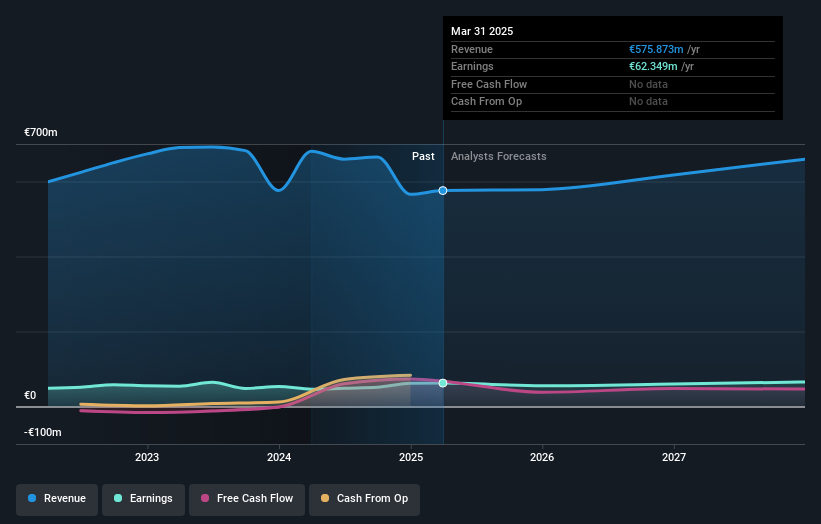Viewport: 821px width, 524px height.
Task: Click the €575.873m revenue value
Action: point(656,49)
